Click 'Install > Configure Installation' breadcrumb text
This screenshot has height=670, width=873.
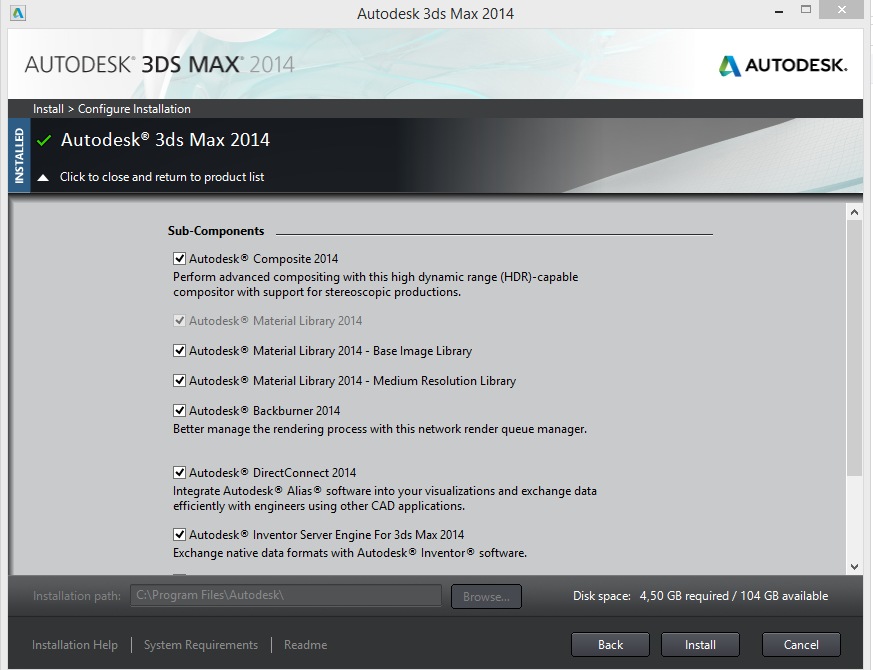click(112, 109)
